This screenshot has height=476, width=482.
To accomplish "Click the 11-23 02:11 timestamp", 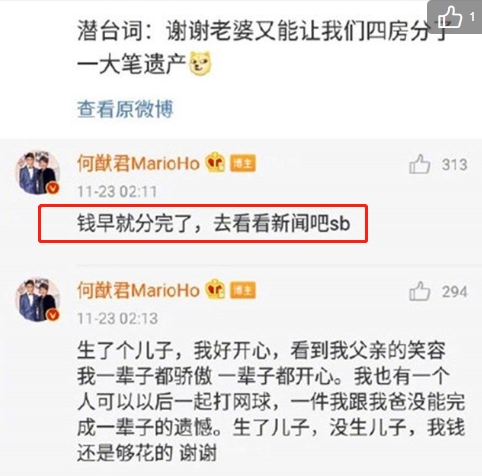I will tap(117, 192).
